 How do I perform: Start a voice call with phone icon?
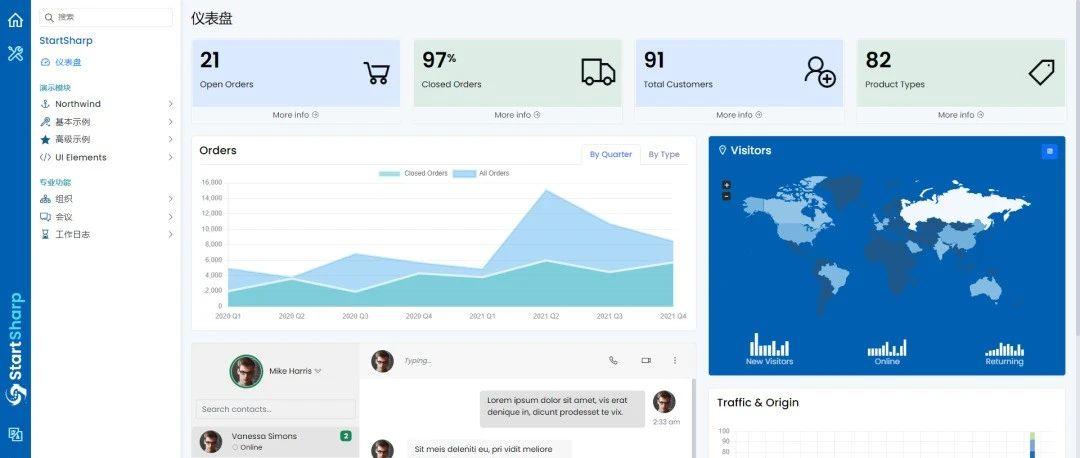[x=613, y=360]
